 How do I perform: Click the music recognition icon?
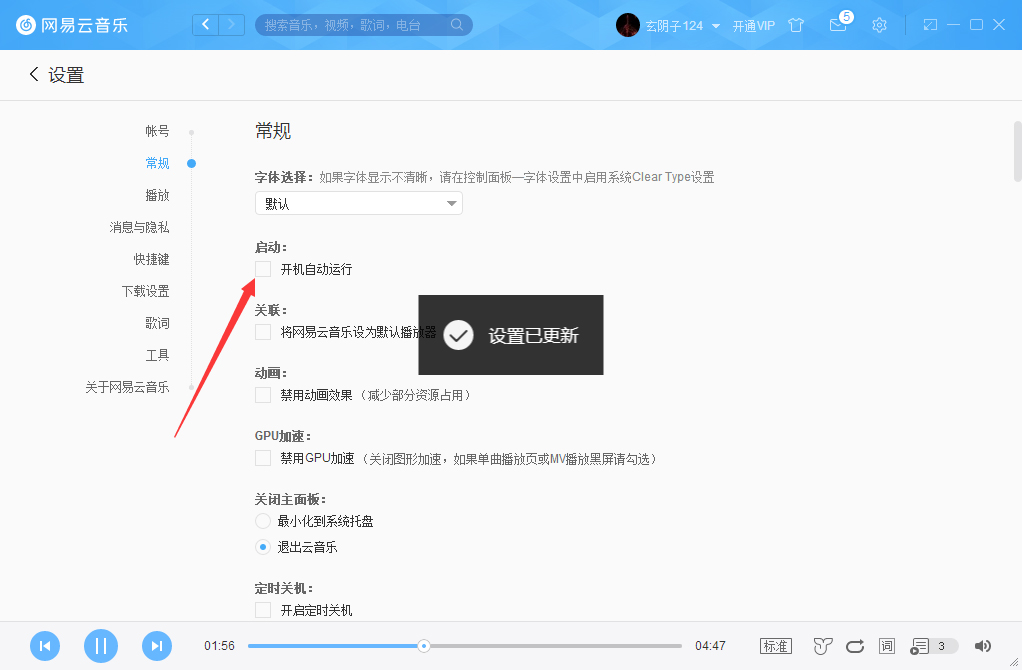click(x=822, y=646)
